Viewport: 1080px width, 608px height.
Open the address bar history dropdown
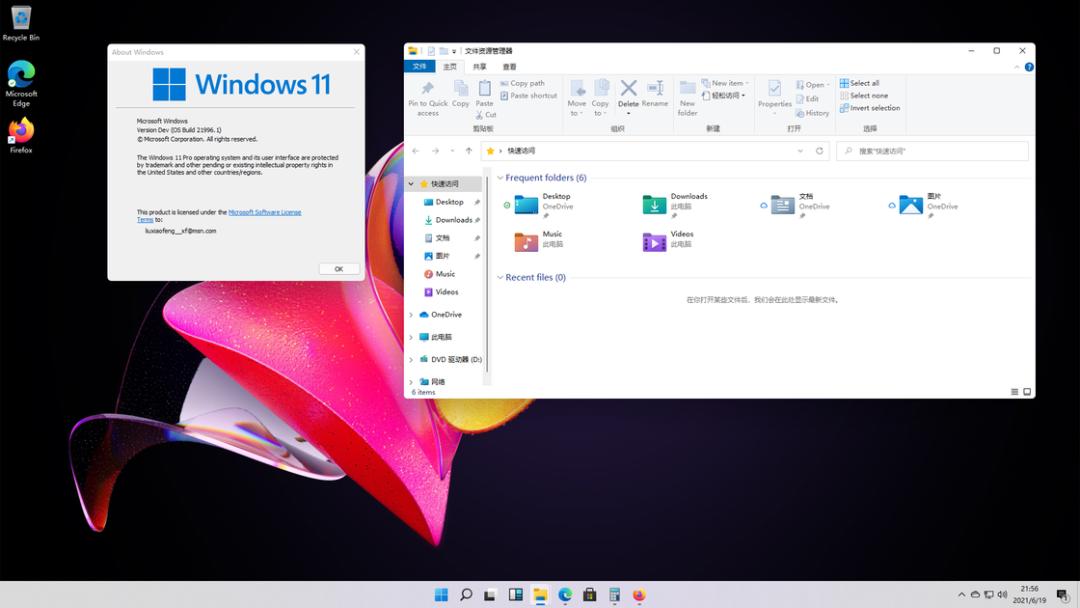click(x=800, y=151)
